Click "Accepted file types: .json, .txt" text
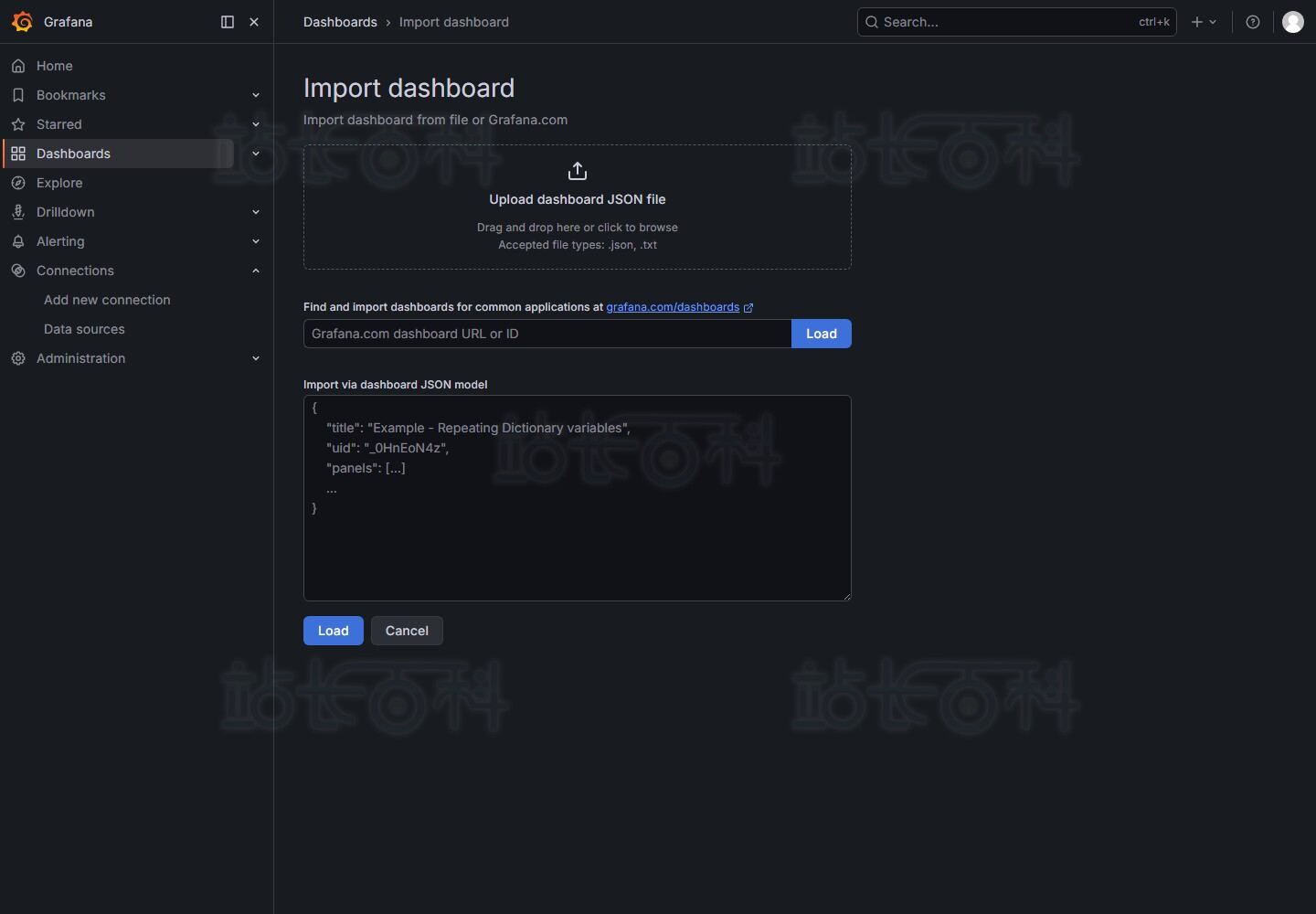 click(578, 245)
